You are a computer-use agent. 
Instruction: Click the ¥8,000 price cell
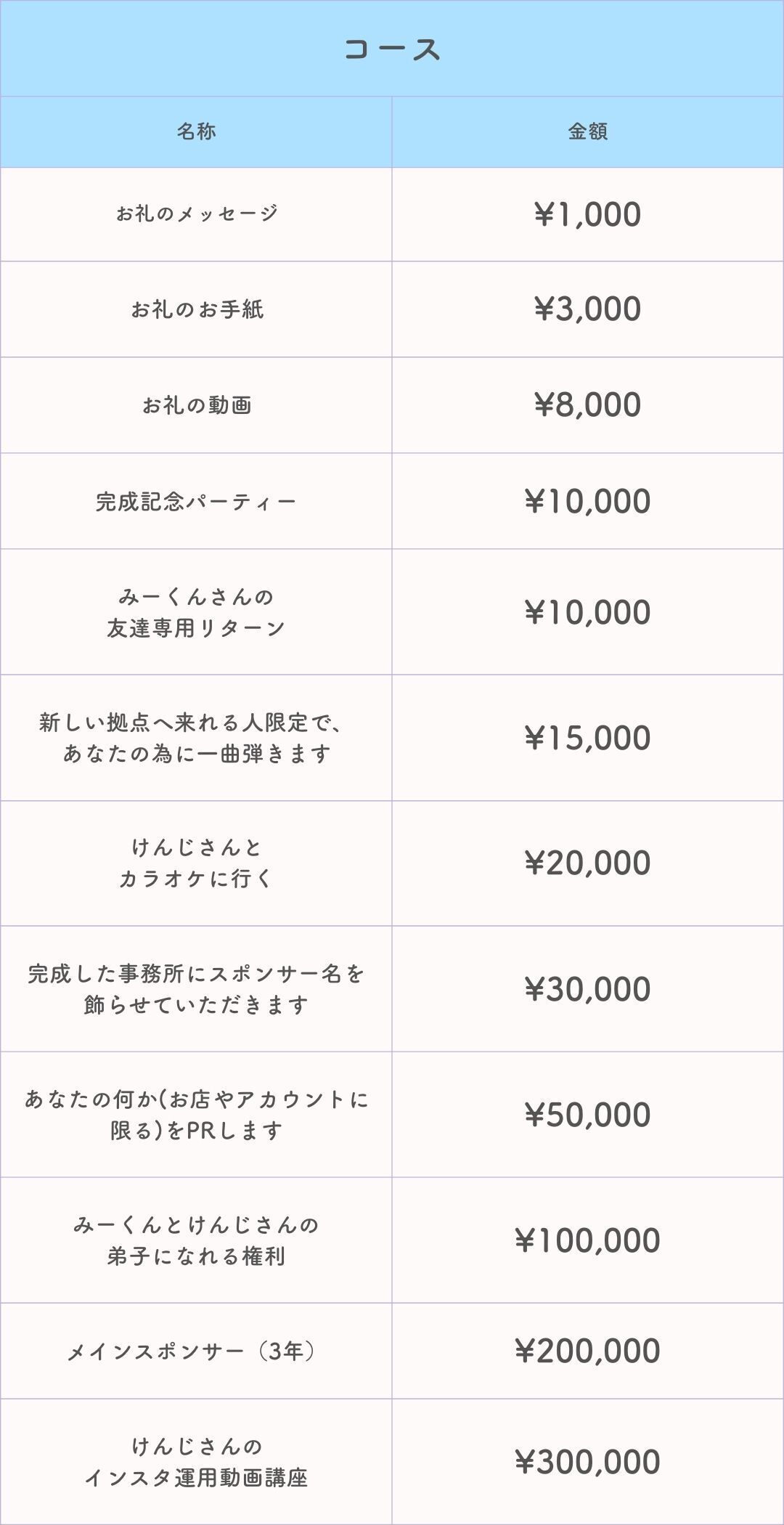pyautogui.click(x=587, y=404)
